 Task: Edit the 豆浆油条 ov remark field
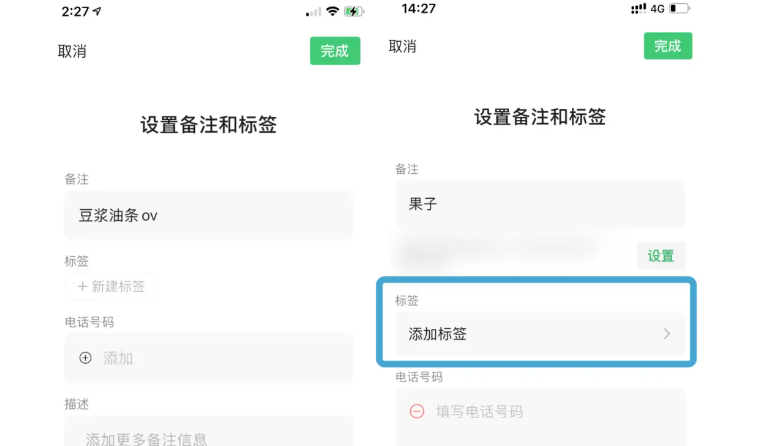point(209,215)
